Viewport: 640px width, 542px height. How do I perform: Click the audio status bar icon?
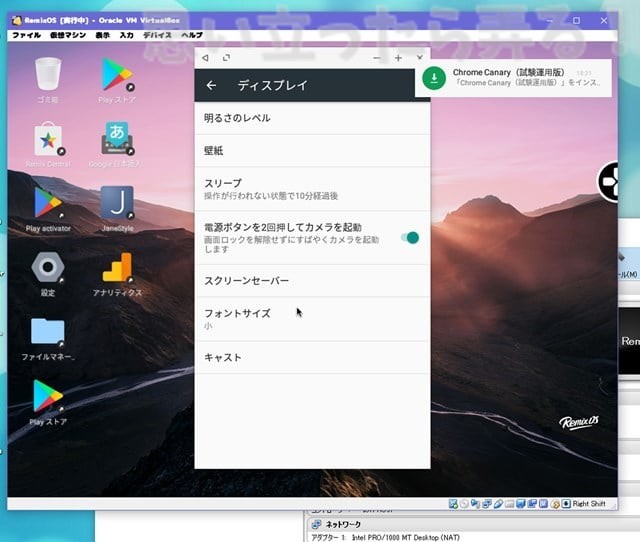pyautogui.click(x=475, y=504)
